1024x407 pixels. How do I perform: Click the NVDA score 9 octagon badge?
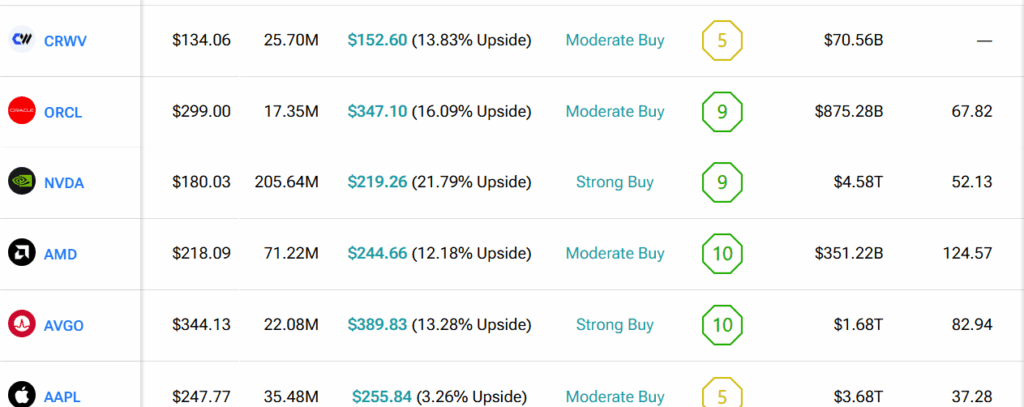(x=722, y=182)
